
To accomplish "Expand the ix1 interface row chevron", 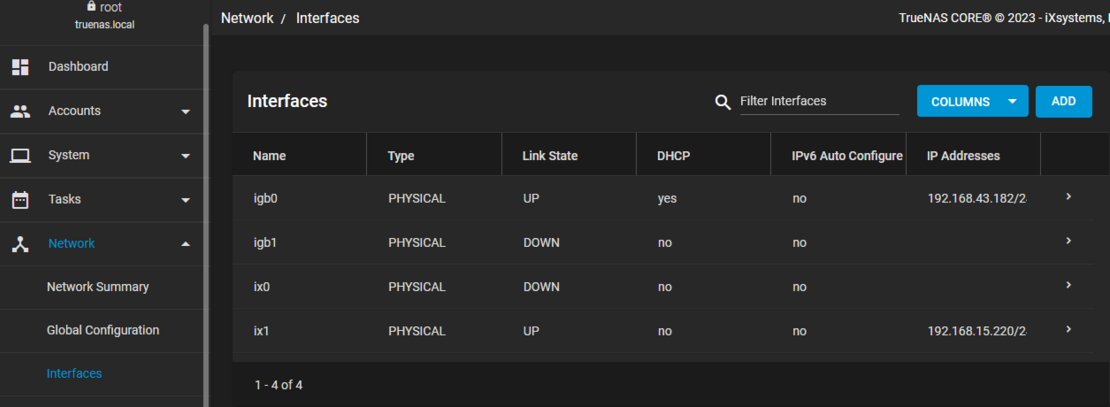I will [x=1068, y=329].
